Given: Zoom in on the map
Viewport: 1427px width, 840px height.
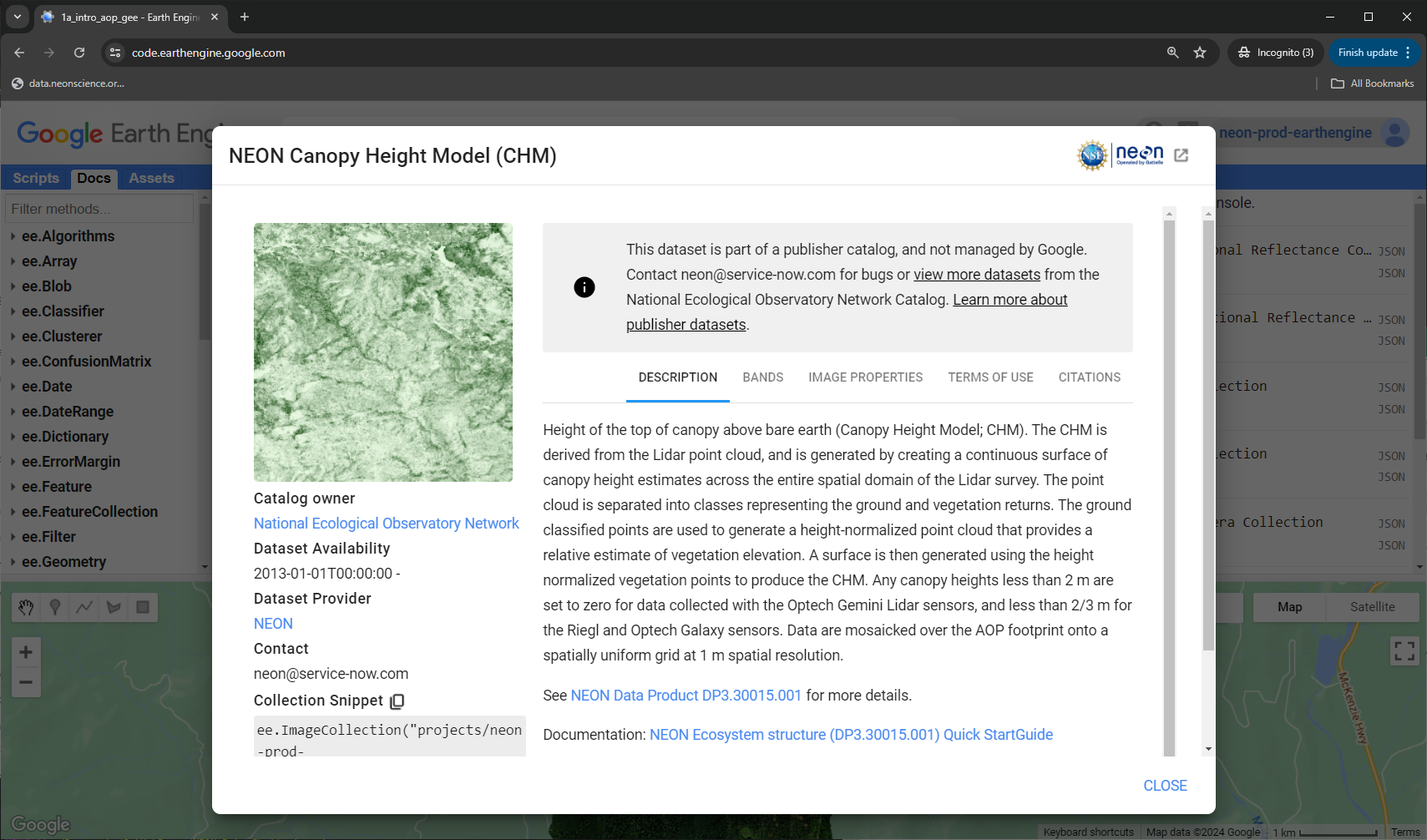Looking at the screenshot, I should tap(26, 652).
